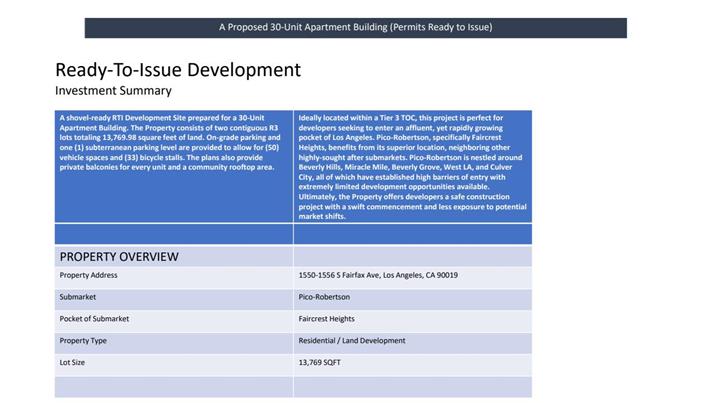Image resolution: width=717 pixels, height=403 pixels.
Task: Click the "Residential / Land Development" value
Action: [352, 341]
